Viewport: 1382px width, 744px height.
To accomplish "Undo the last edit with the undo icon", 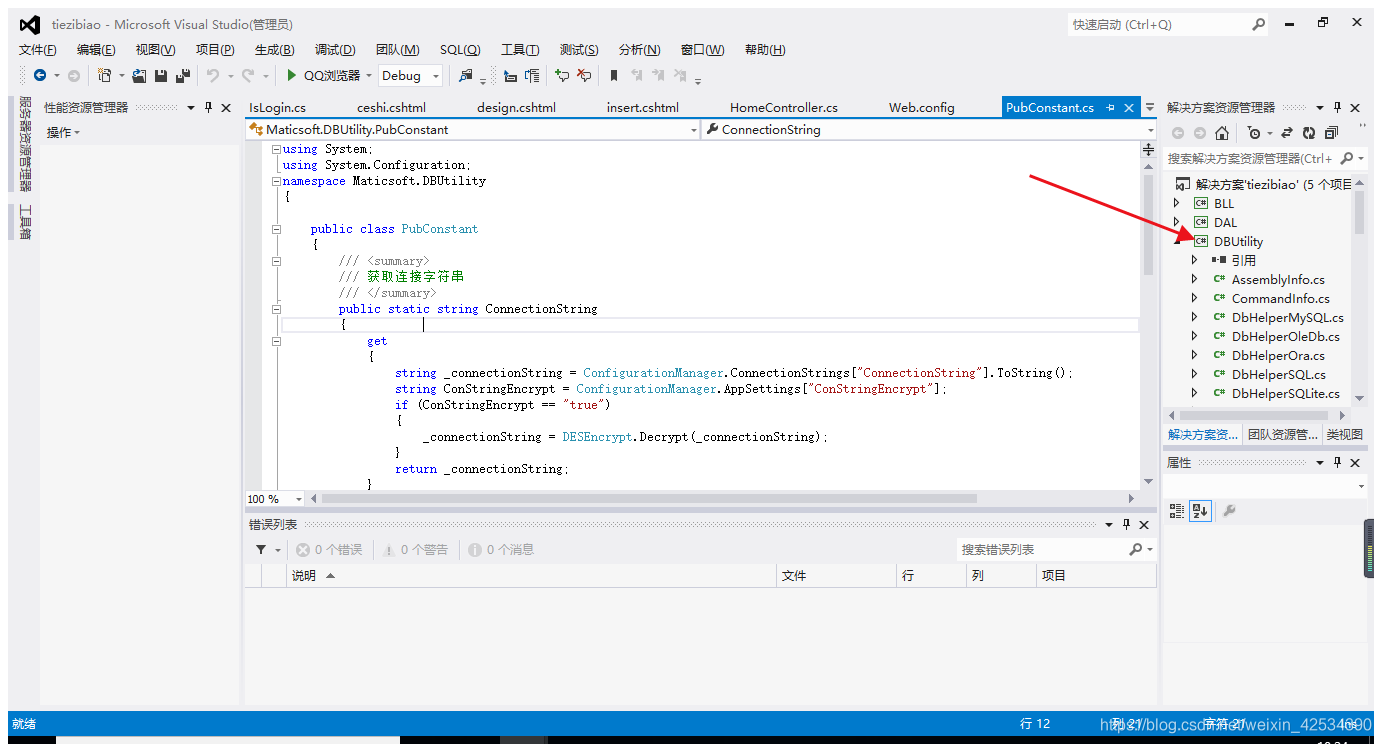I will coord(212,75).
